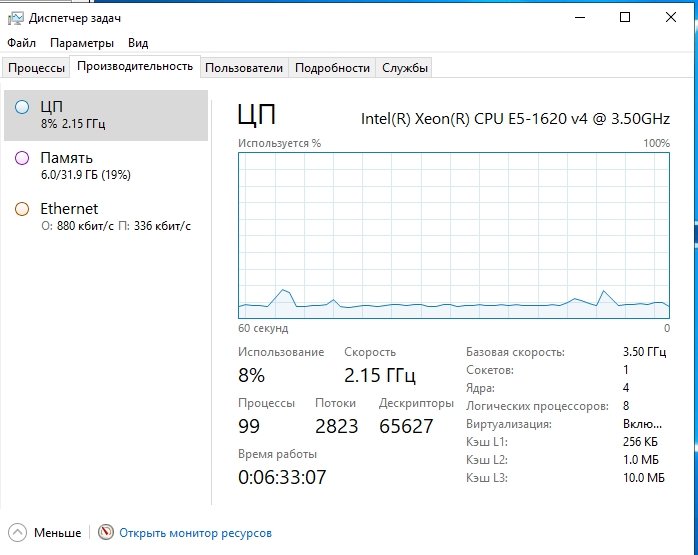This screenshot has height=555, width=698.
Task: Minimize the Task Manager window
Action: pos(580,17)
